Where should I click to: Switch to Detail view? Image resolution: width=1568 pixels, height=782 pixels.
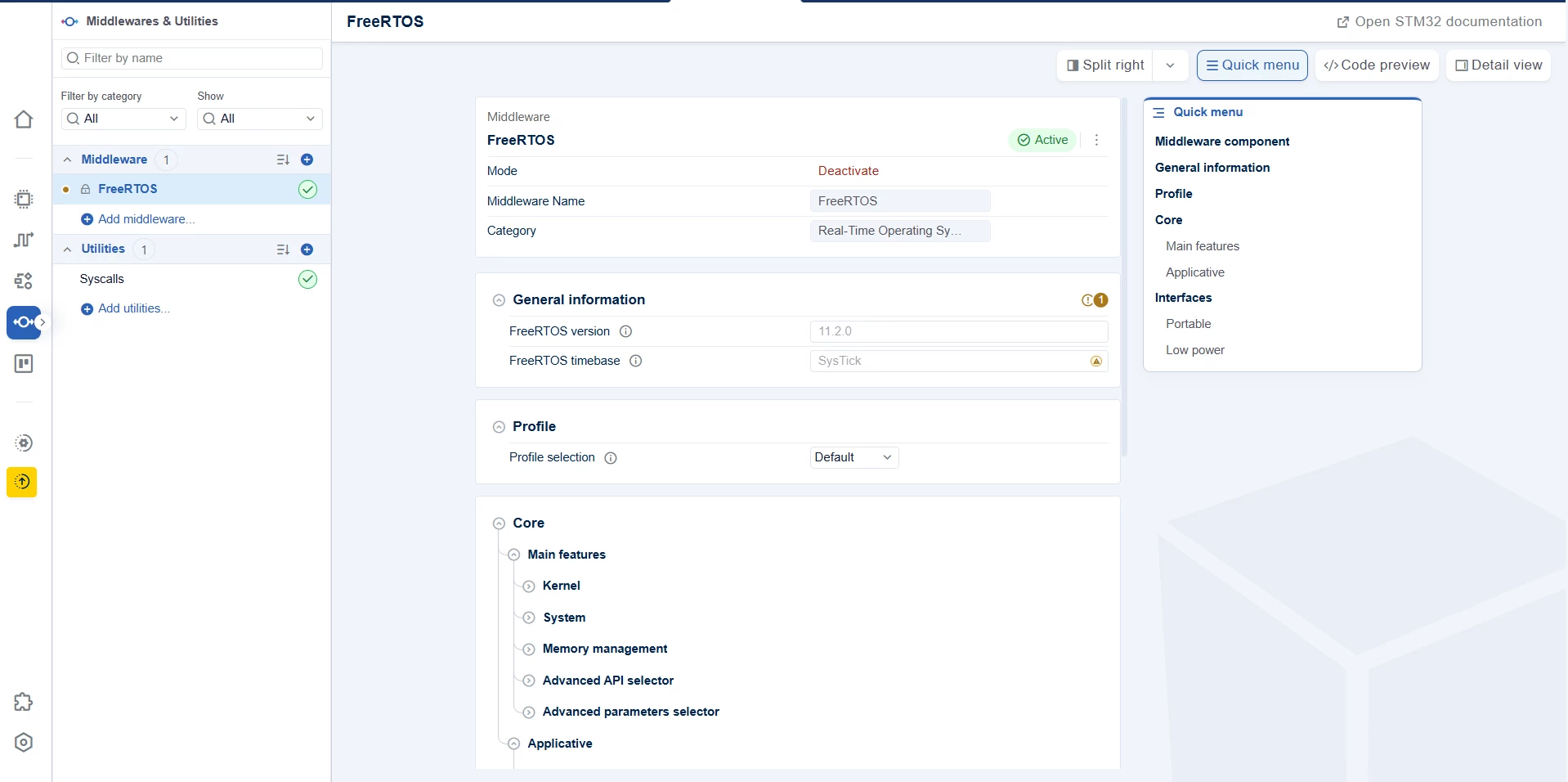tap(1499, 65)
